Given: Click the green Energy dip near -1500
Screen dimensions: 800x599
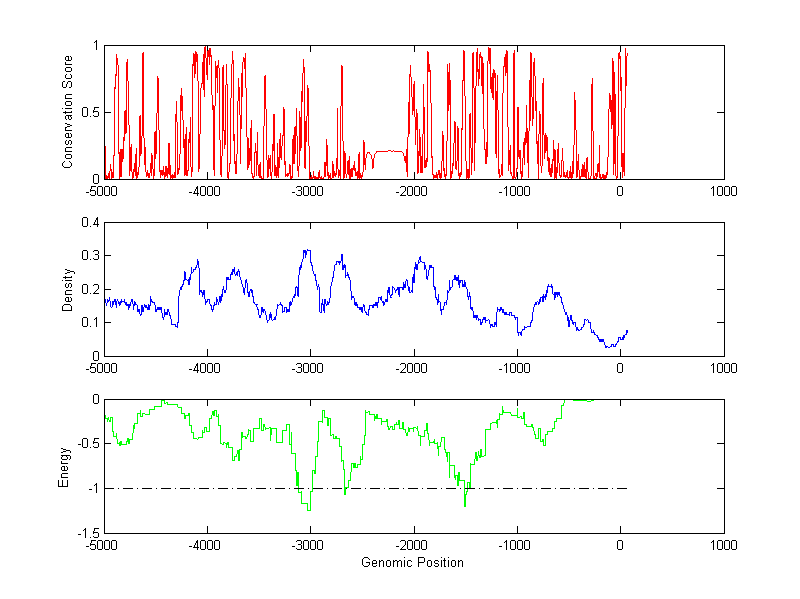Looking at the screenshot, I should 464,504.
